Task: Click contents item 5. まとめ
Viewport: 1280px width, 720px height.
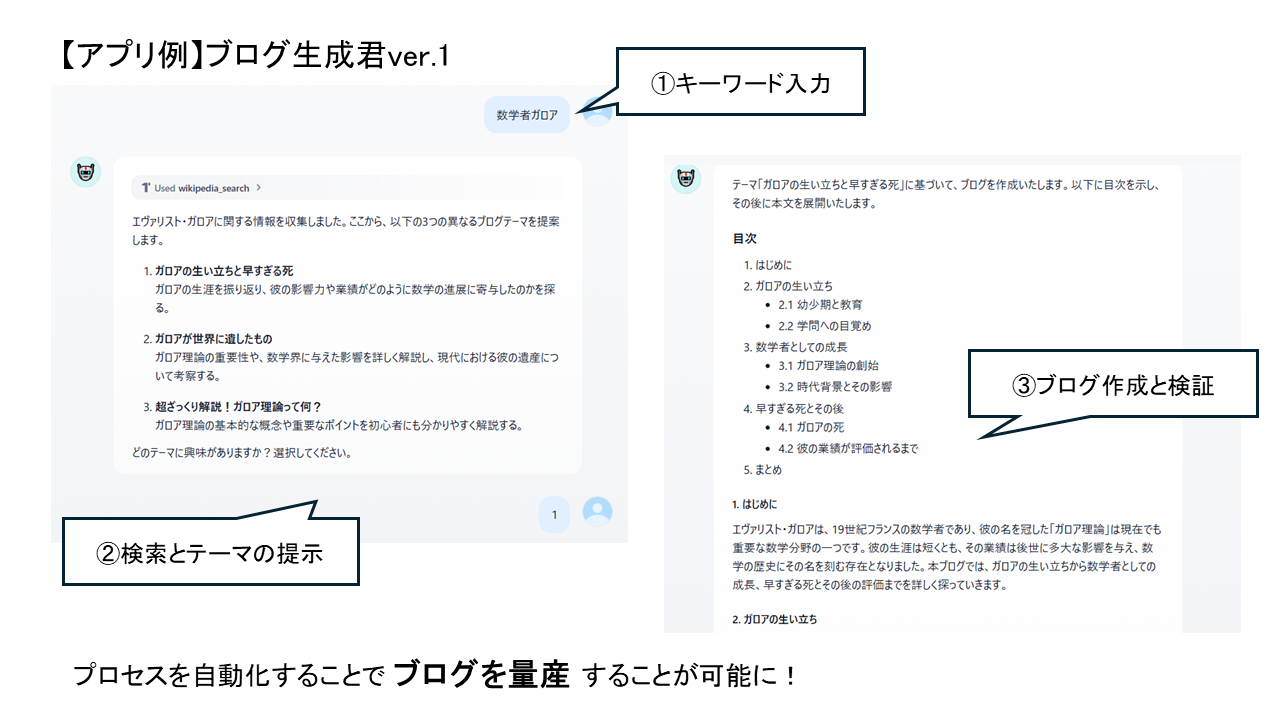Action: coord(762,469)
